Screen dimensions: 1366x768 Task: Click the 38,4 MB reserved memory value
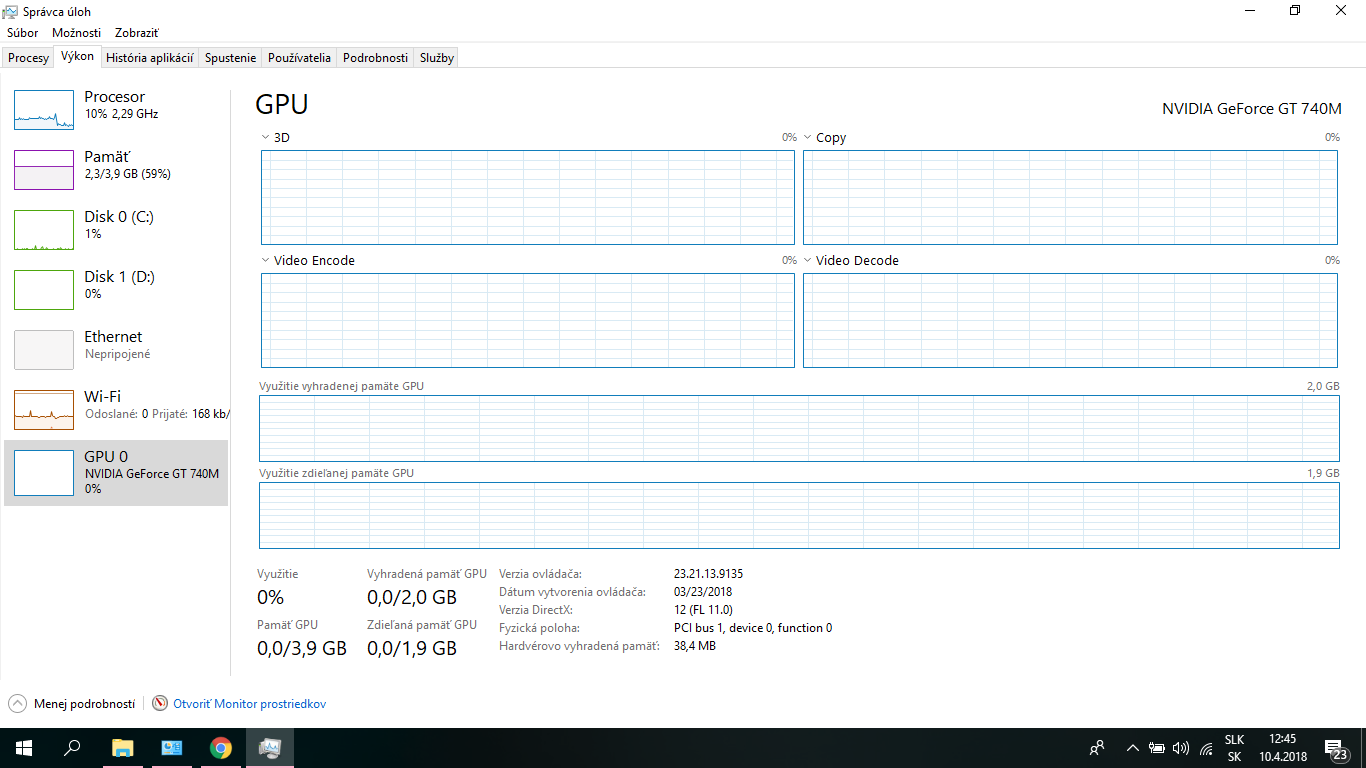click(x=695, y=646)
